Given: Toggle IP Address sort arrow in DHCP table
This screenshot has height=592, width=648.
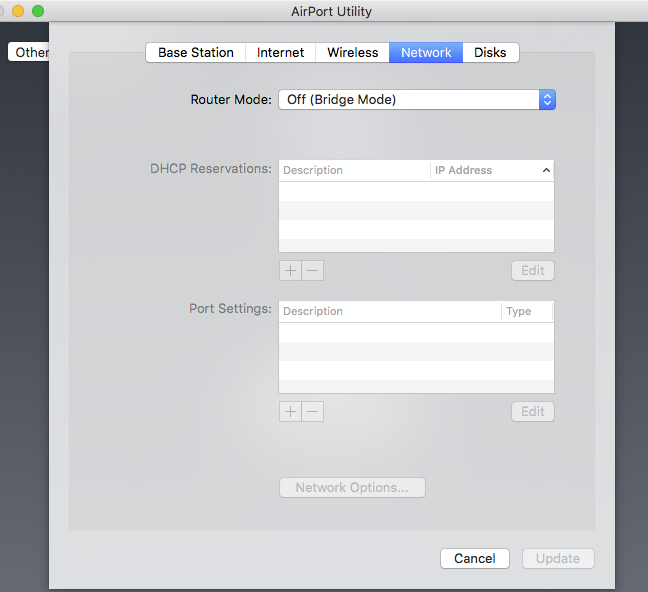Looking at the screenshot, I should (546, 170).
